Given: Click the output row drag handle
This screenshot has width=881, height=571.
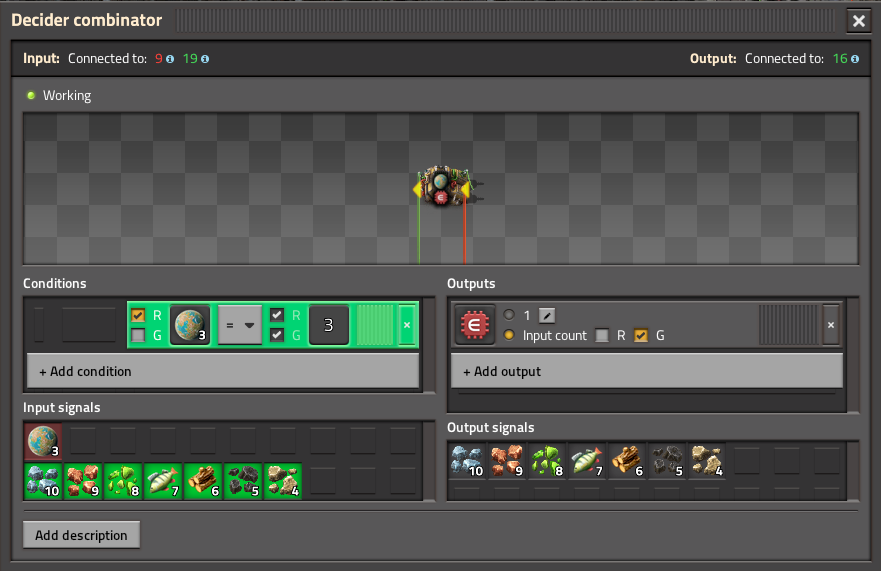Looking at the screenshot, I should pos(789,325).
